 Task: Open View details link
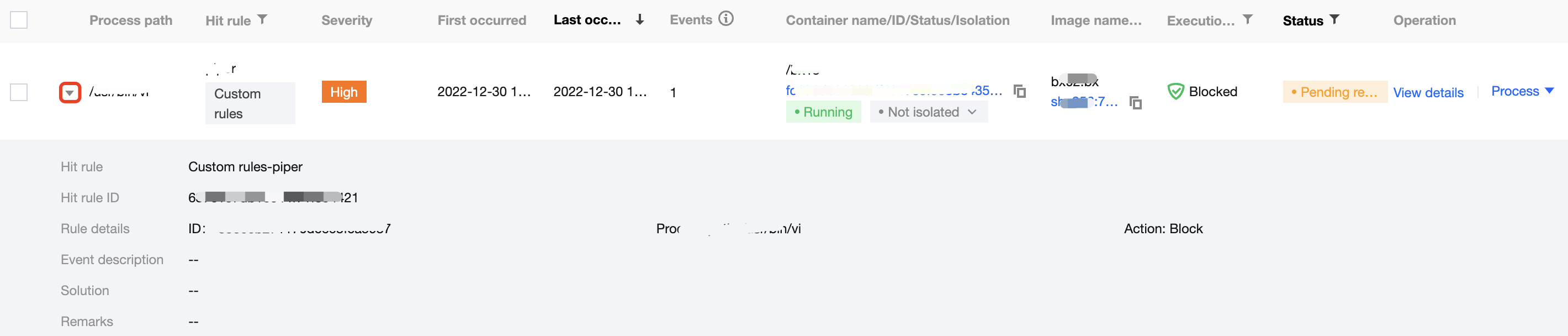[x=1428, y=93]
